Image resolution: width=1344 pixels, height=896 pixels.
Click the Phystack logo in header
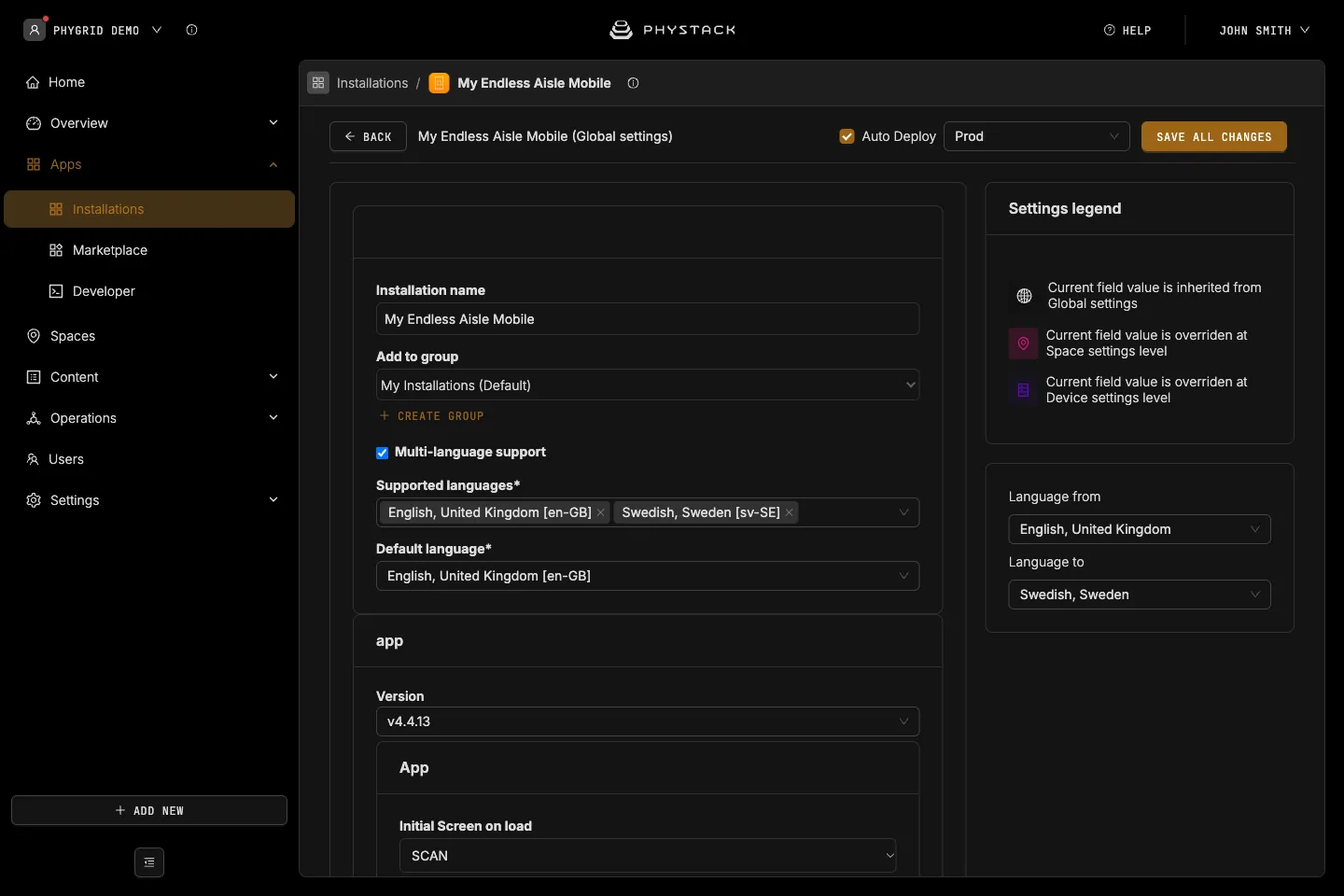[x=672, y=30]
